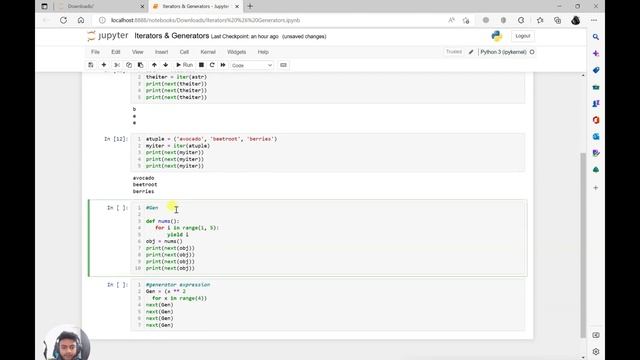Screen dimensions: 640x360
Task: Select the atuple code cell In [12]
Action: [328, 152]
